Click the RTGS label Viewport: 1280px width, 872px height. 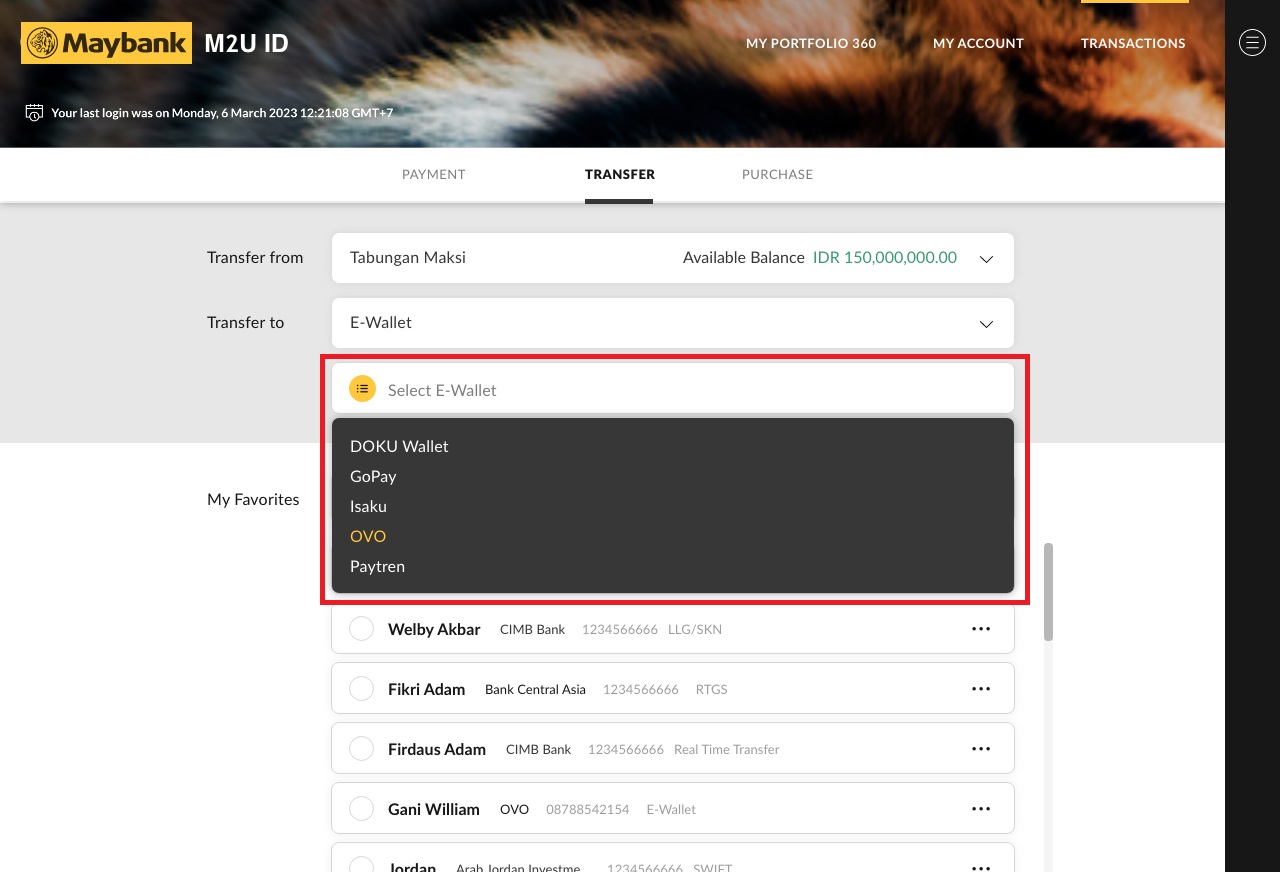point(712,689)
